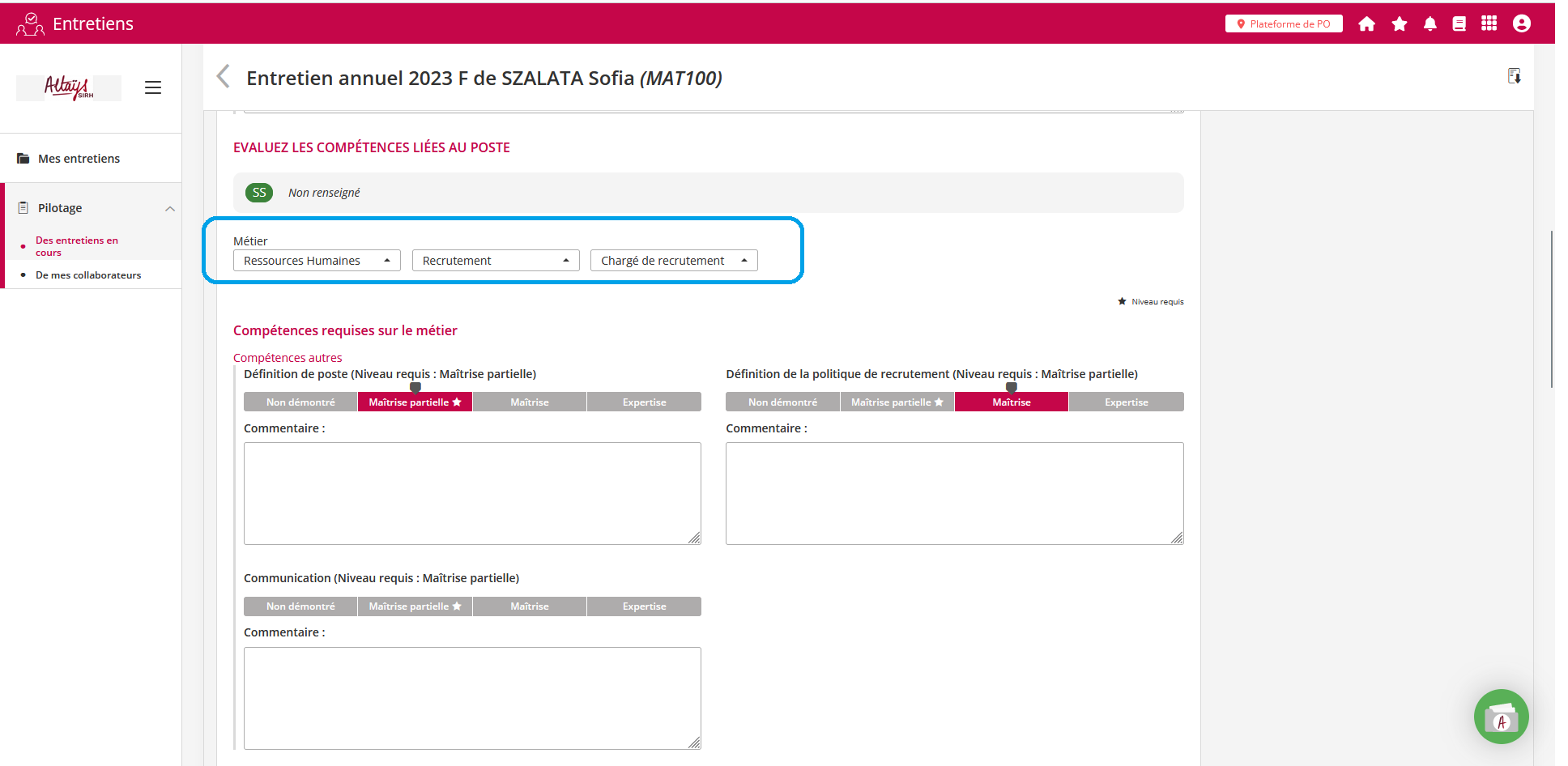The width and height of the screenshot is (1568, 766).
Task: Set Communication to Maîtrise partielle
Action: pos(414,606)
